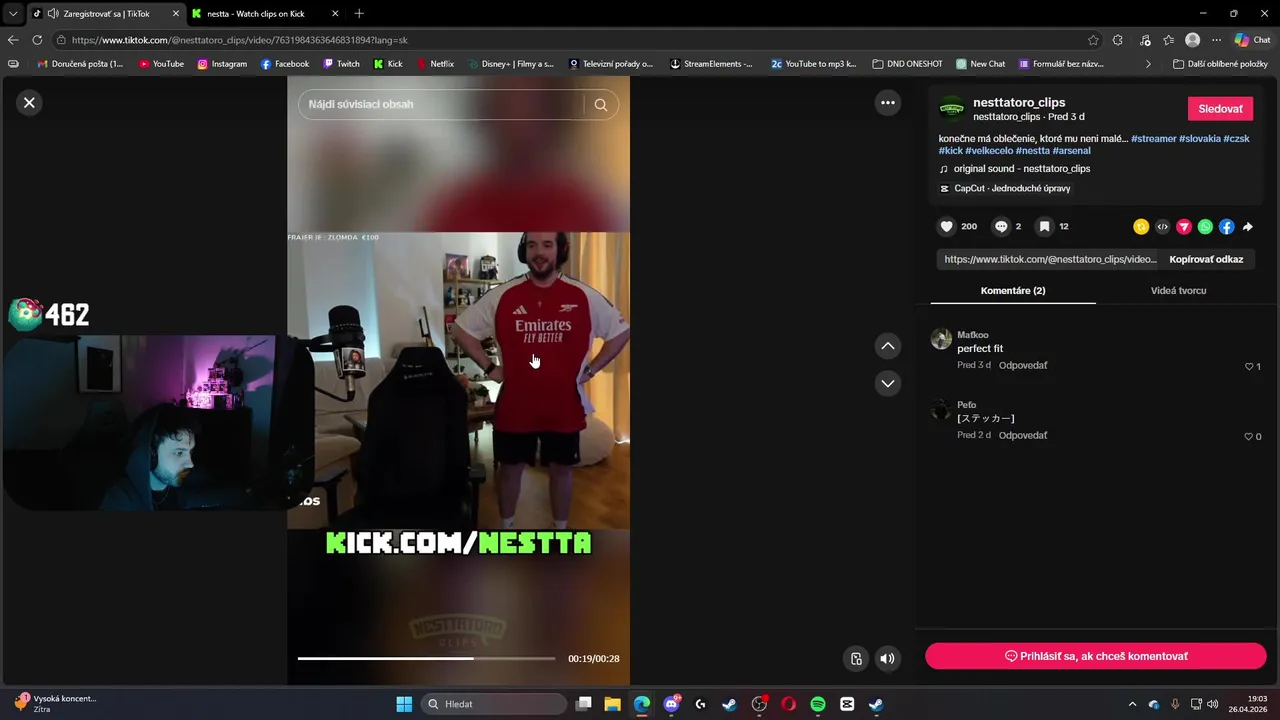The height and width of the screenshot is (720, 1280).
Task: Toggle video mute with speaker icon
Action: 887,658
